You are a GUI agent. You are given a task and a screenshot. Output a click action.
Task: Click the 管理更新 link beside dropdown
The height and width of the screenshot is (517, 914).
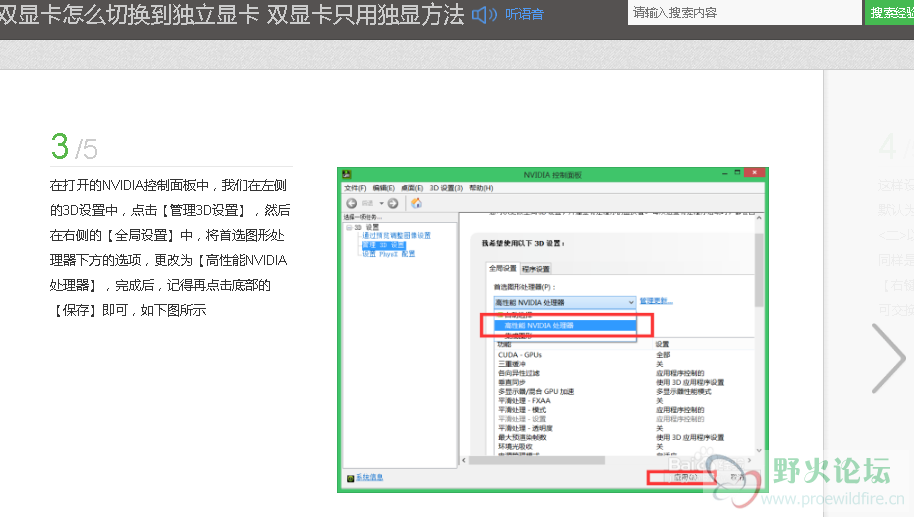(x=656, y=301)
